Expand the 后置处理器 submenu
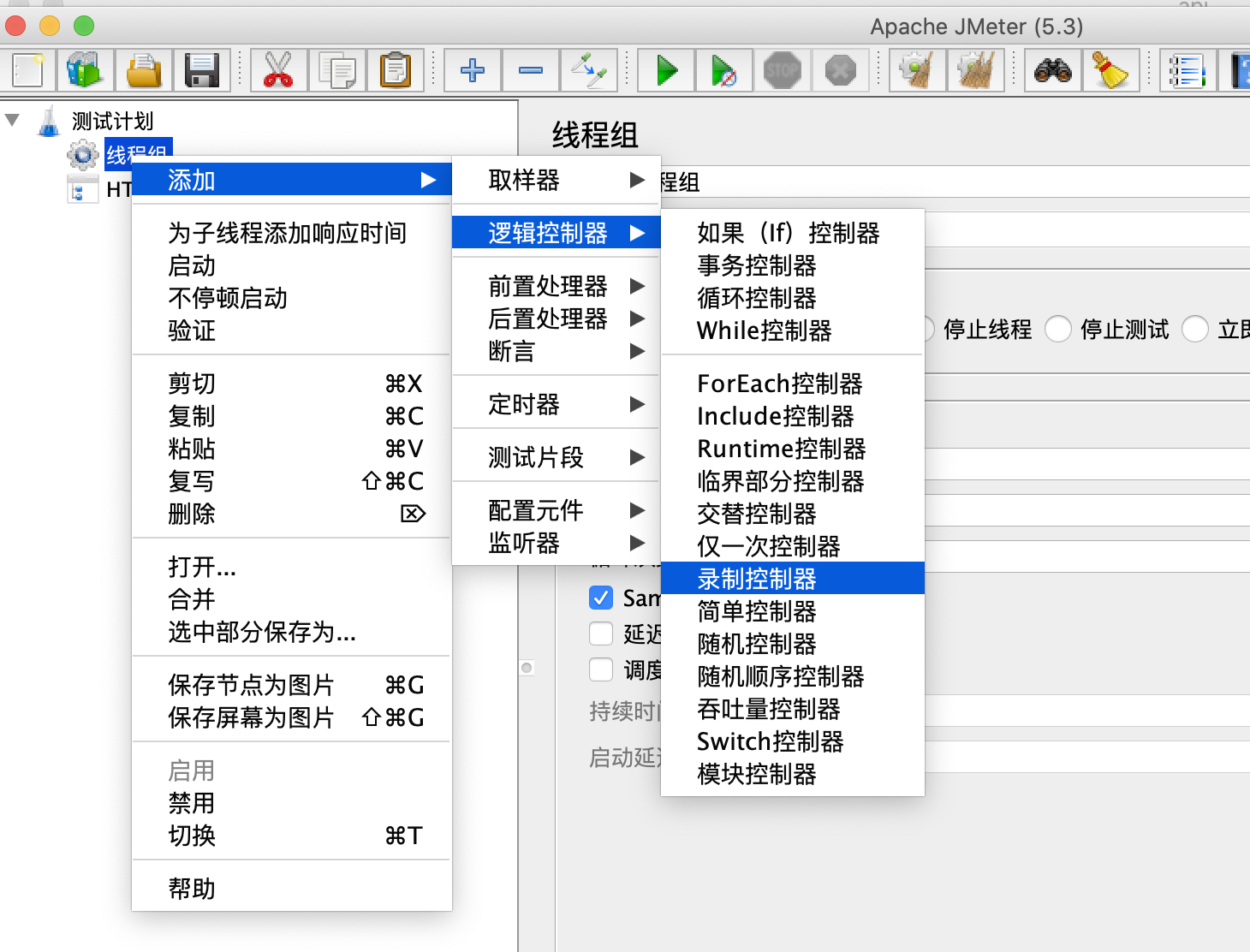 pos(557,318)
